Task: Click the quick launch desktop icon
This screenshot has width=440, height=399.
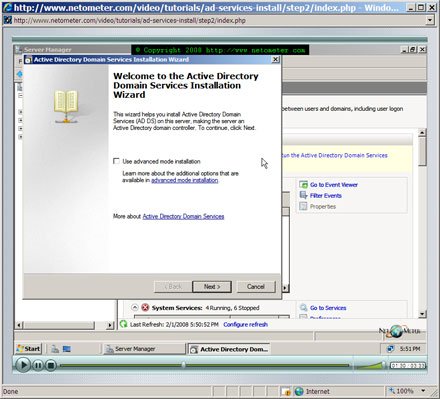Action: click(x=67, y=349)
